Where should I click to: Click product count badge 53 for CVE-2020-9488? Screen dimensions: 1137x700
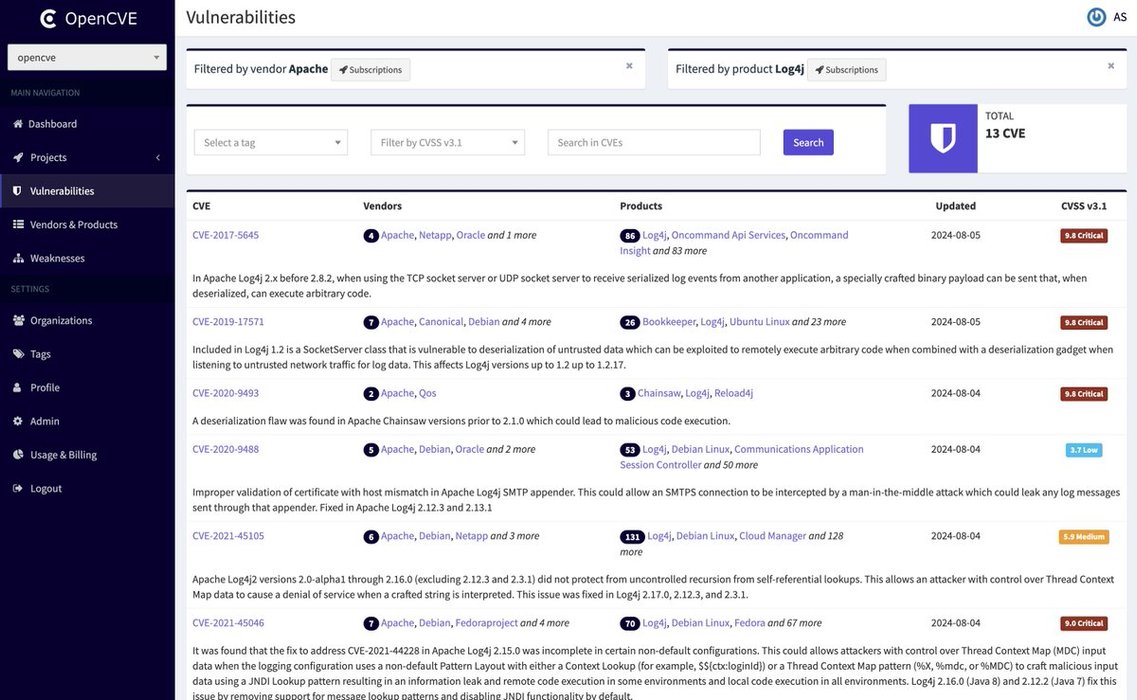(x=629, y=450)
